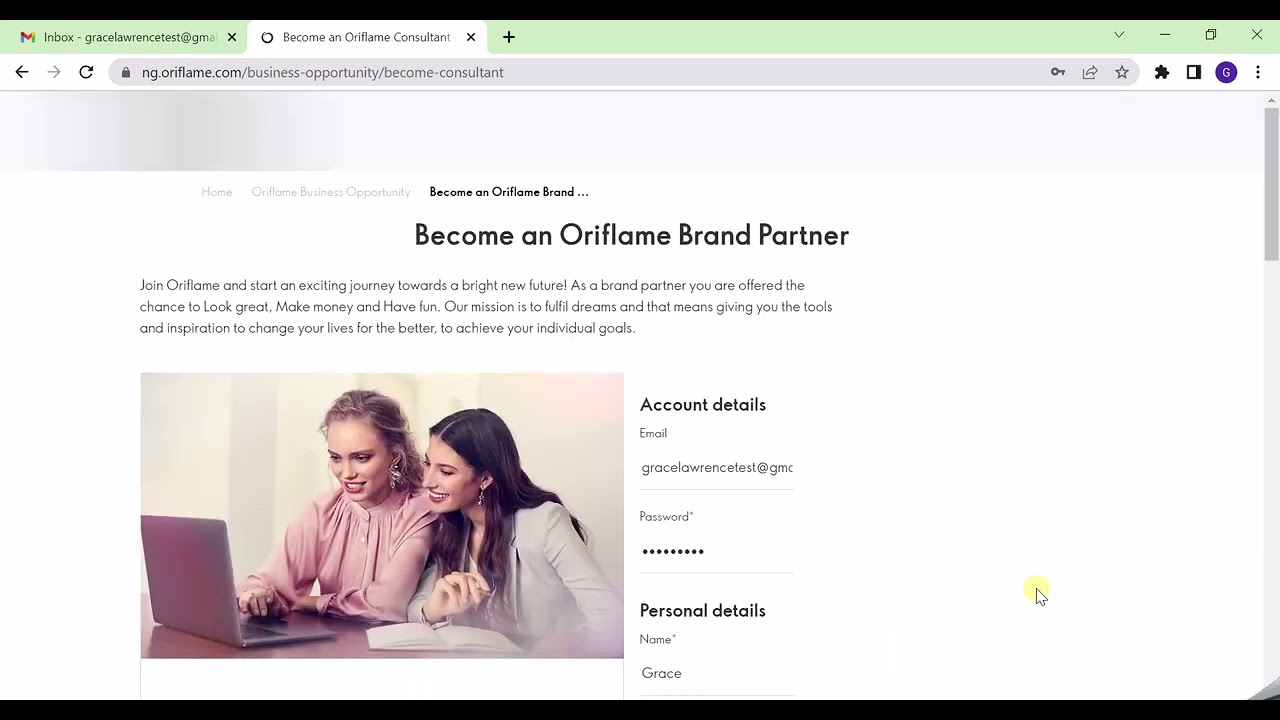Click the Password input field
This screenshot has width=1280, height=720.
click(717, 551)
